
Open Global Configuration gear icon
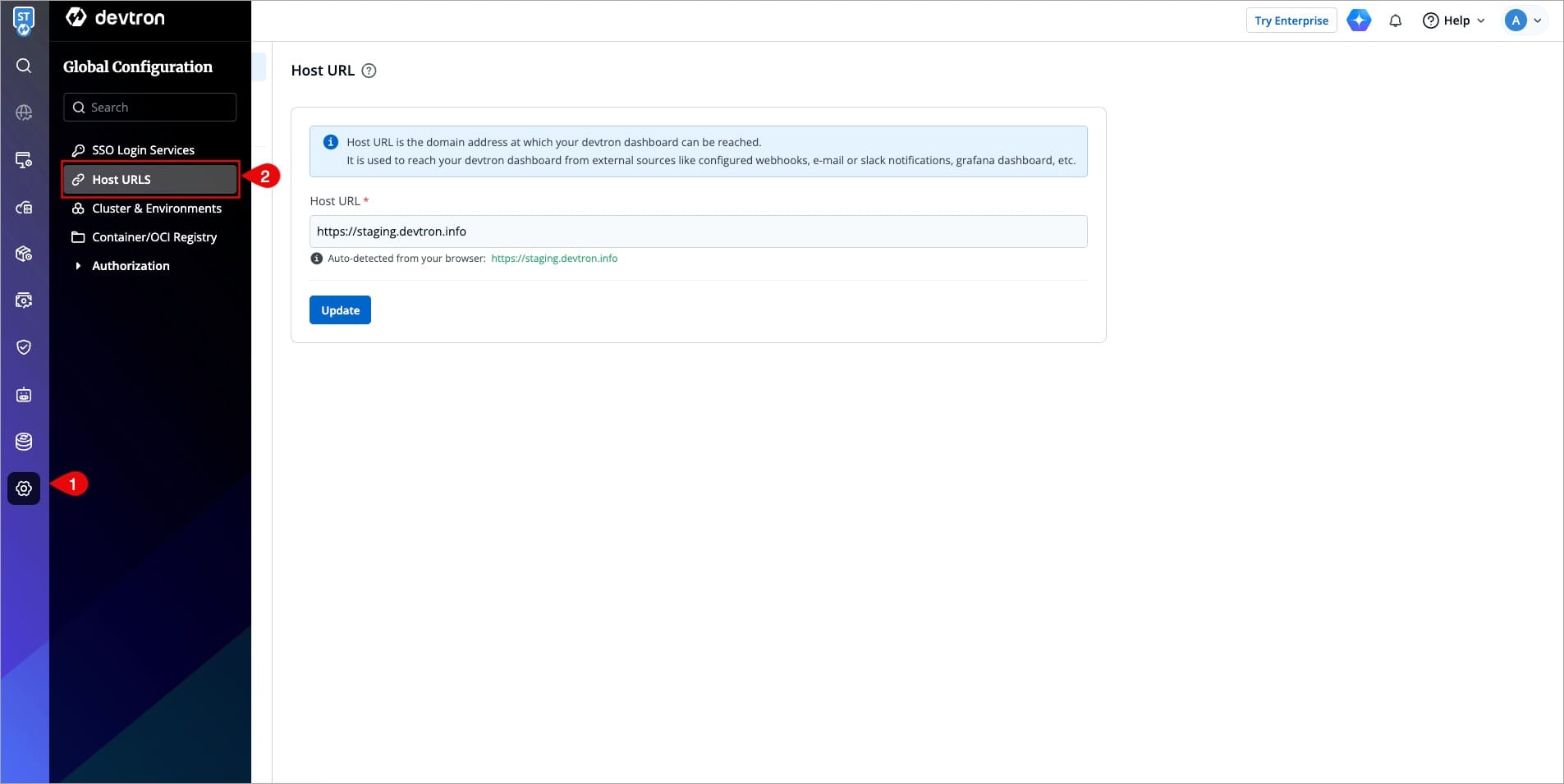click(x=24, y=488)
